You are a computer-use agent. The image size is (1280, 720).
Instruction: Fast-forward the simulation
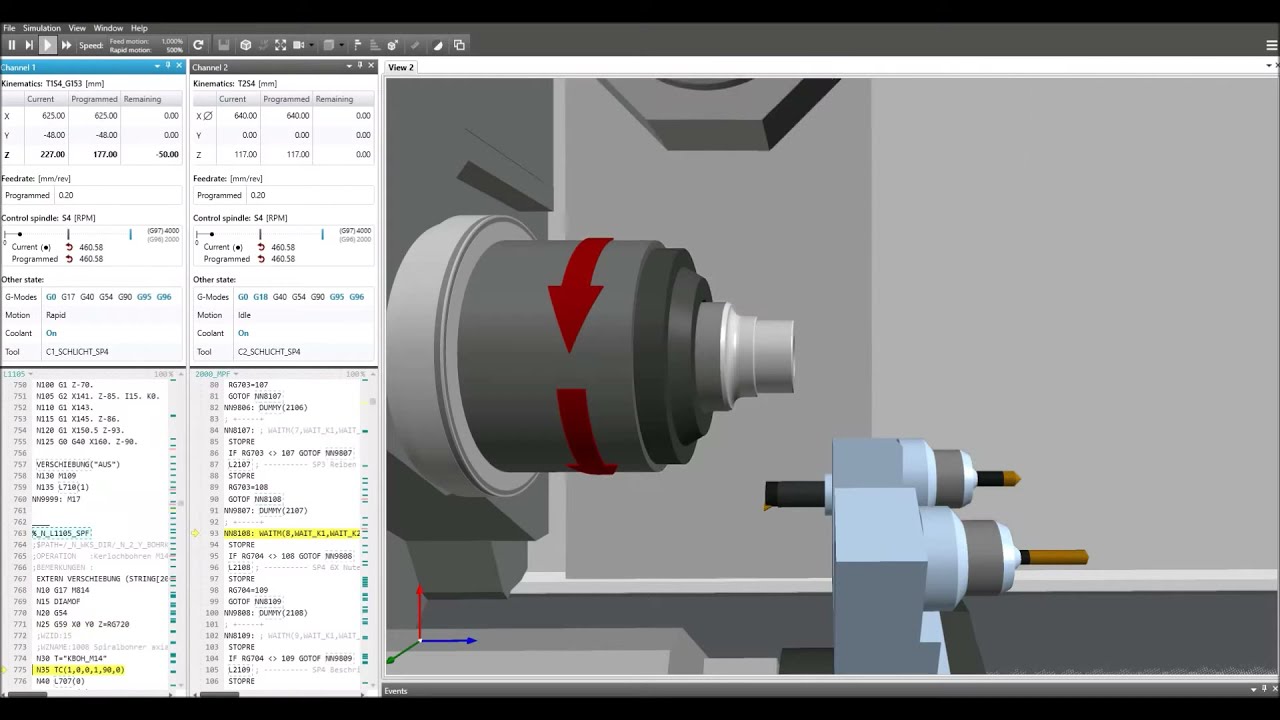pyautogui.click(x=66, y=45)
